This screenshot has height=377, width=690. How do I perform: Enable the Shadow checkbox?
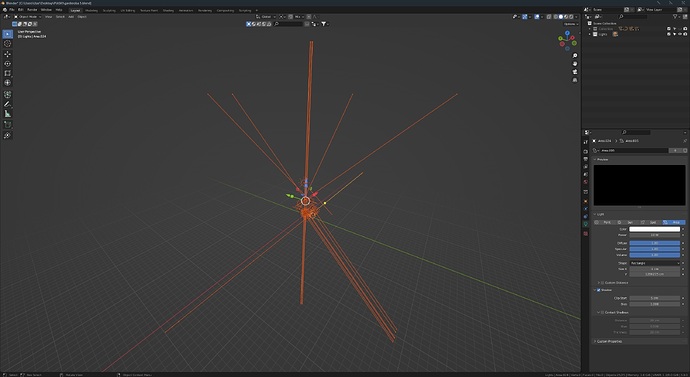[x=598, y=290]
